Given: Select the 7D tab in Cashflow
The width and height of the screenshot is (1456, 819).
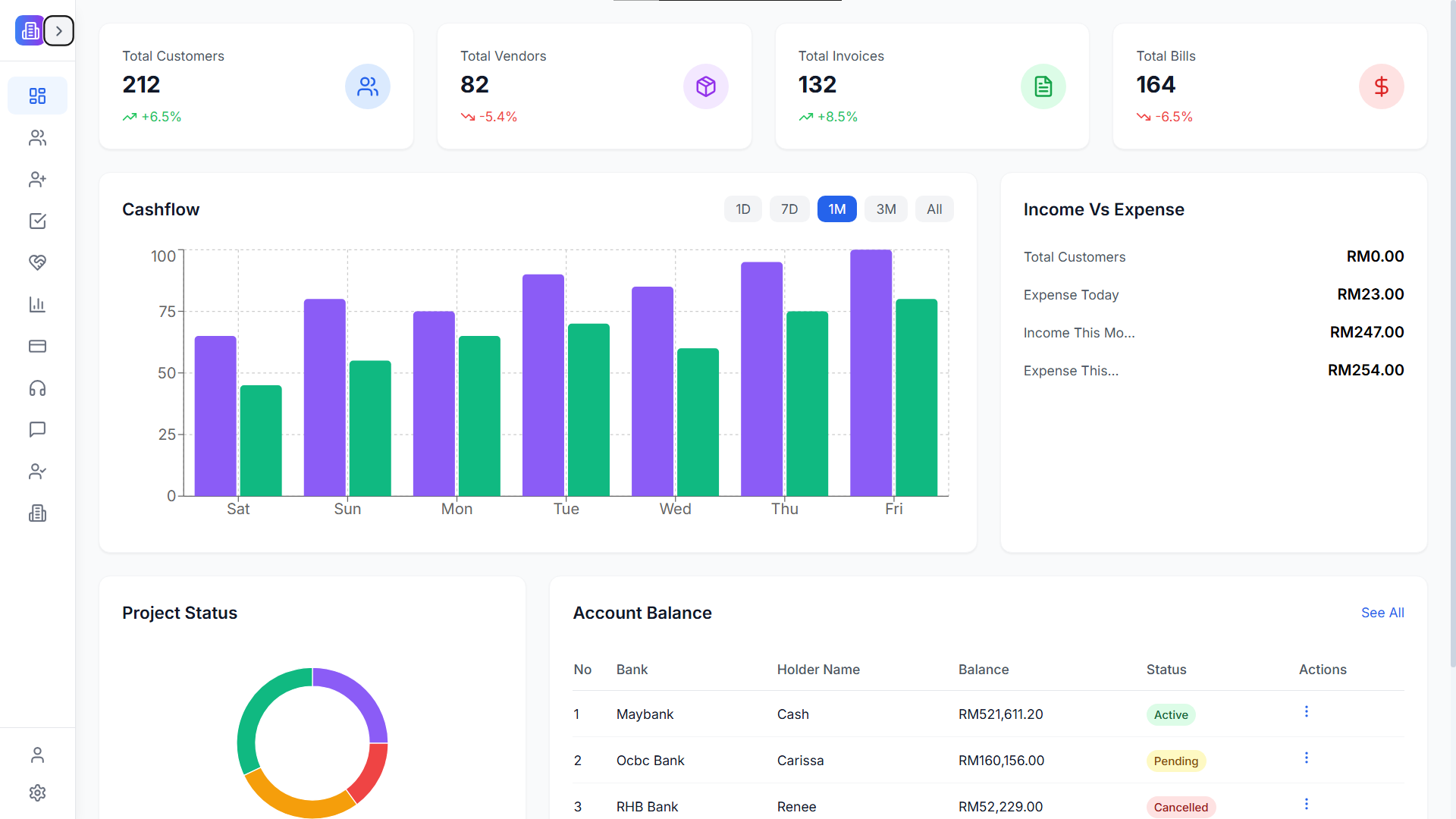Looking at the screenshot, I should [x=789, y=209].
